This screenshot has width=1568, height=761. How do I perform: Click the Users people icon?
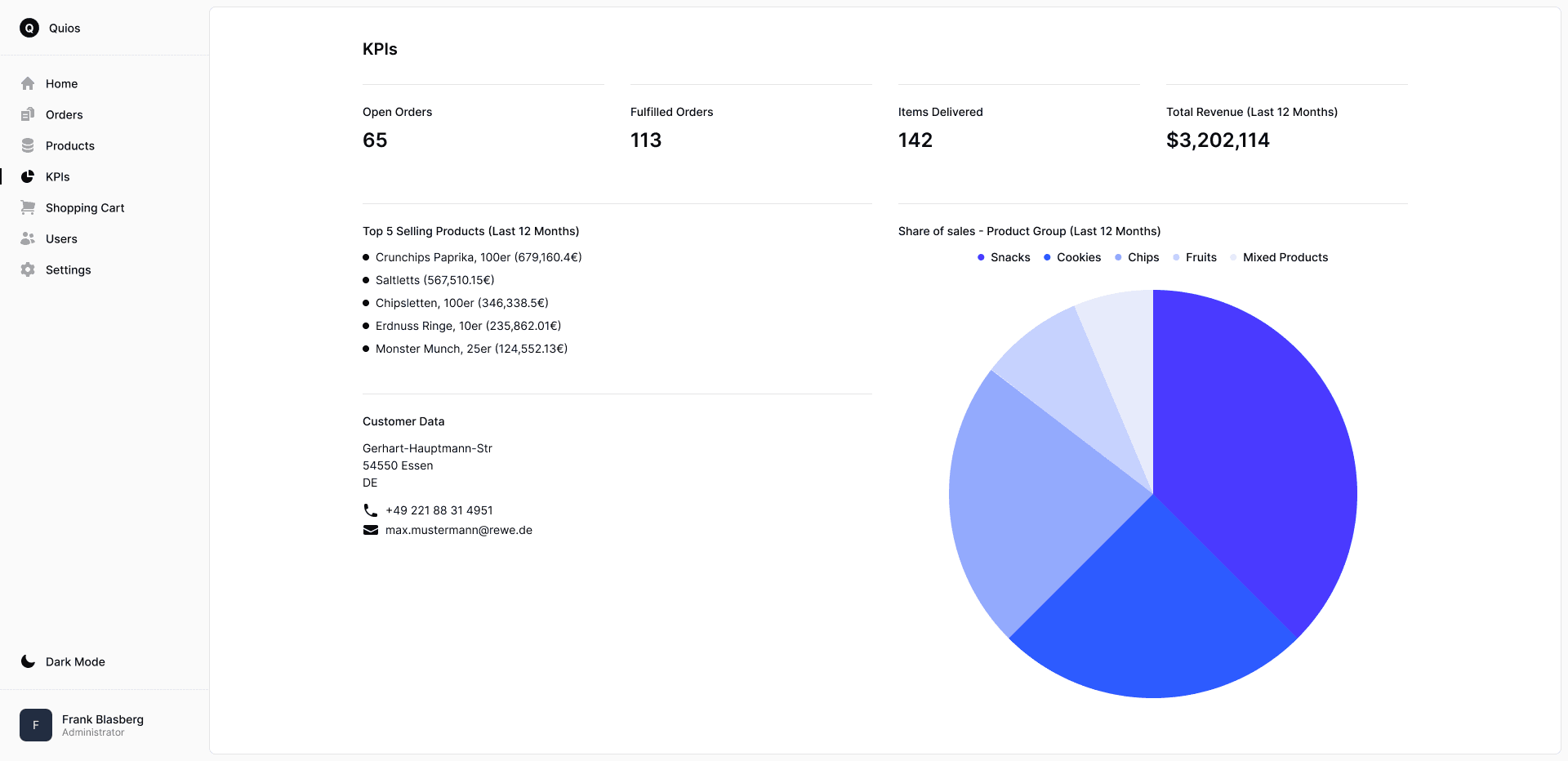(x=28, y=238)
